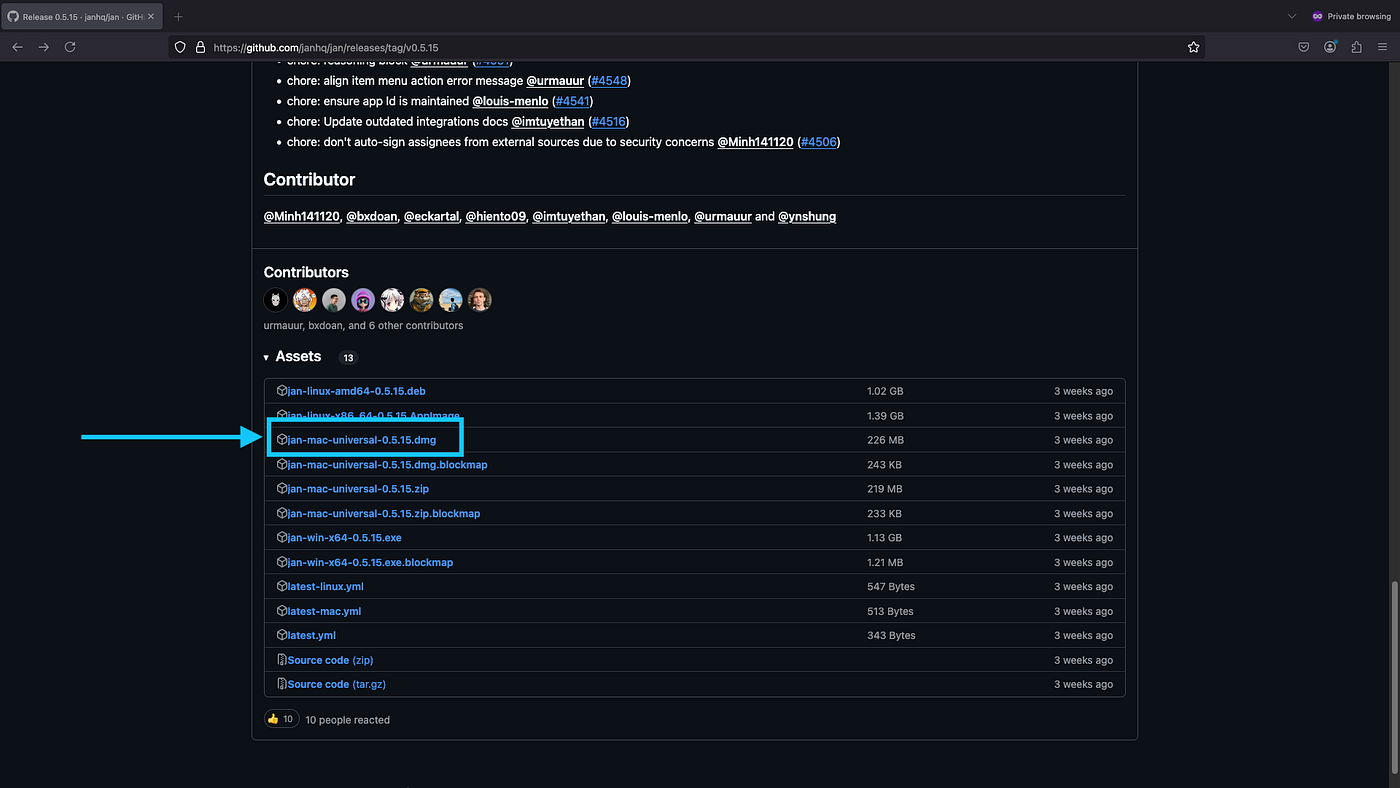Screen dimensions: 1400x788
Task: Select the Release 0.5.15 janhq/jan tab
Action: 82,16
